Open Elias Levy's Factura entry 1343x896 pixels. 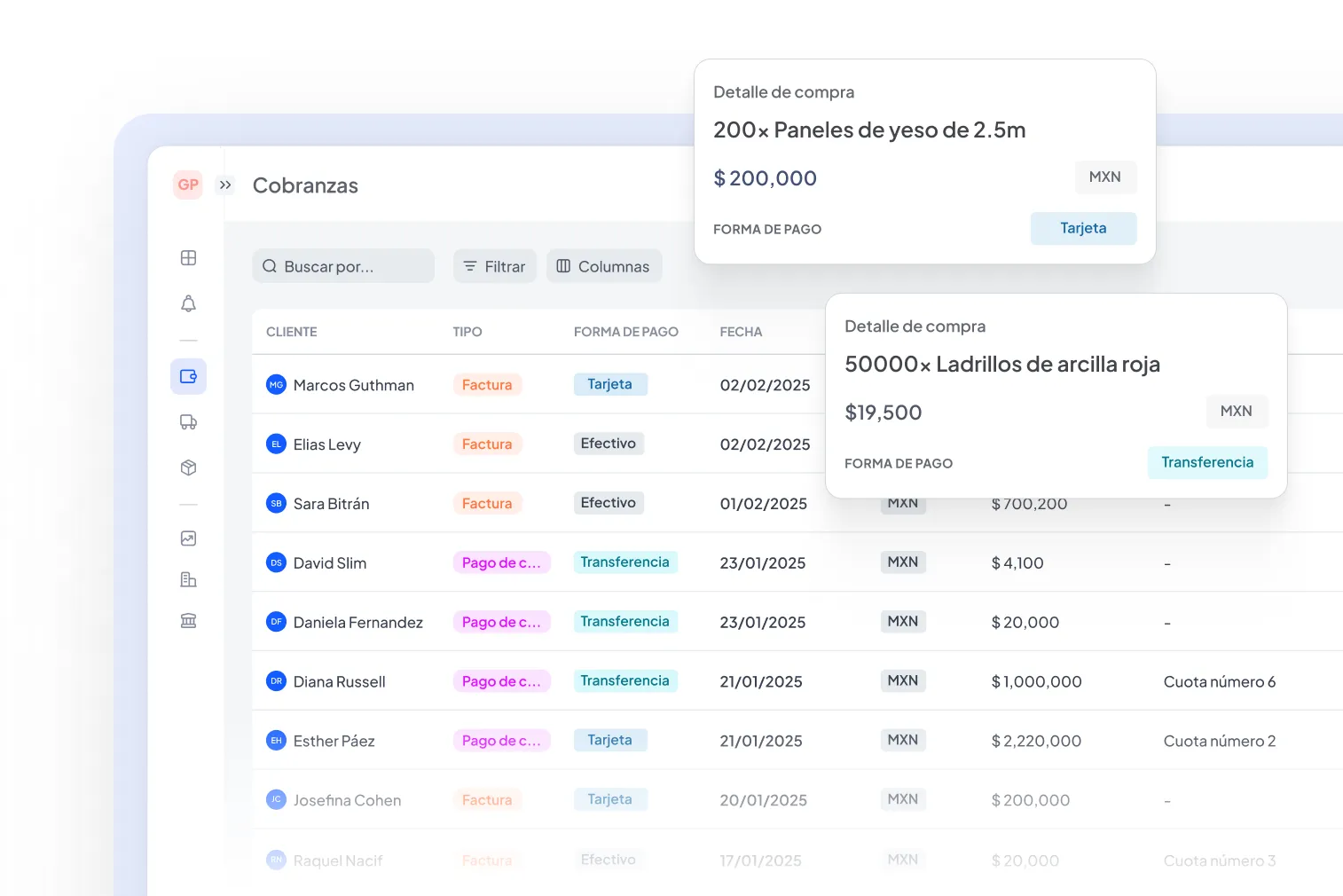click(x=487, y=444)
